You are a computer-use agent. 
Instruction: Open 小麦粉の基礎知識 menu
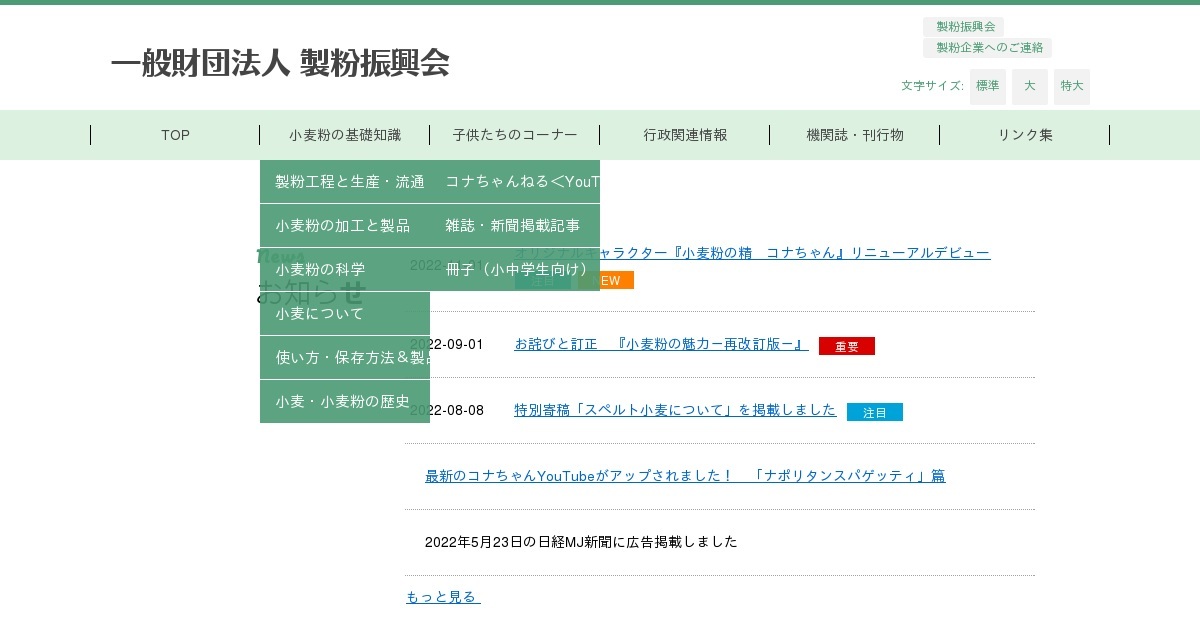point(345,135)
